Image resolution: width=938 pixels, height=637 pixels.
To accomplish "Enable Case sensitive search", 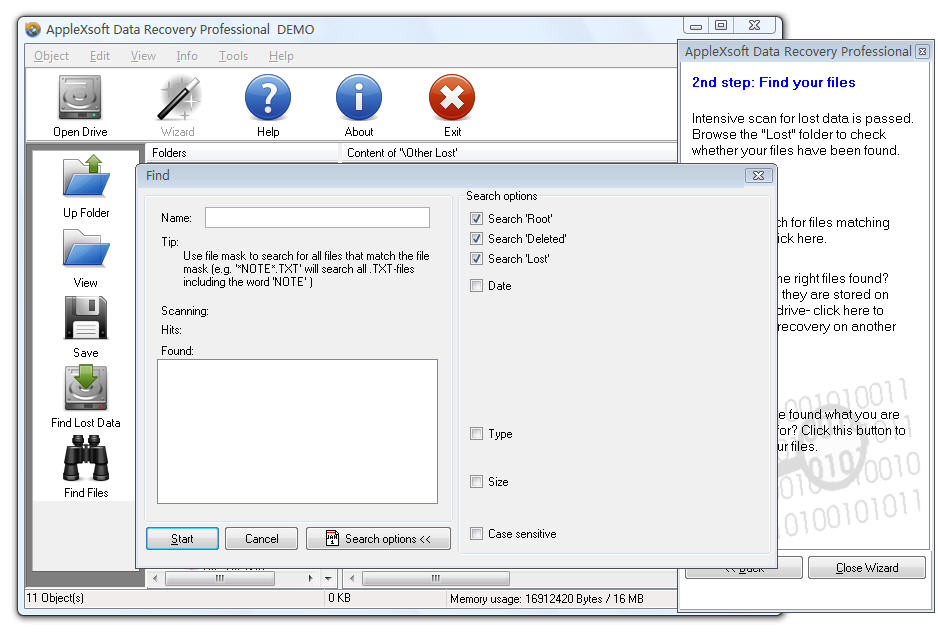I will (x=476, y=534).
